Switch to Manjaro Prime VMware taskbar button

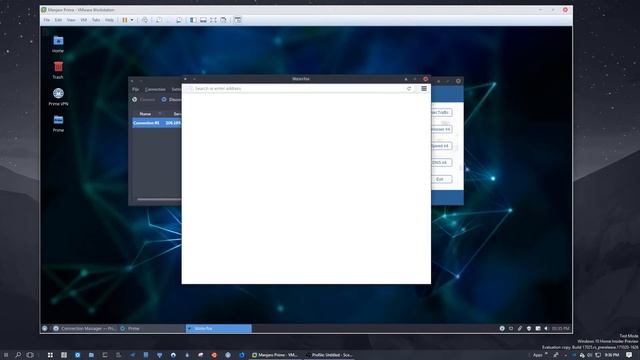click(x=275, y=355)
